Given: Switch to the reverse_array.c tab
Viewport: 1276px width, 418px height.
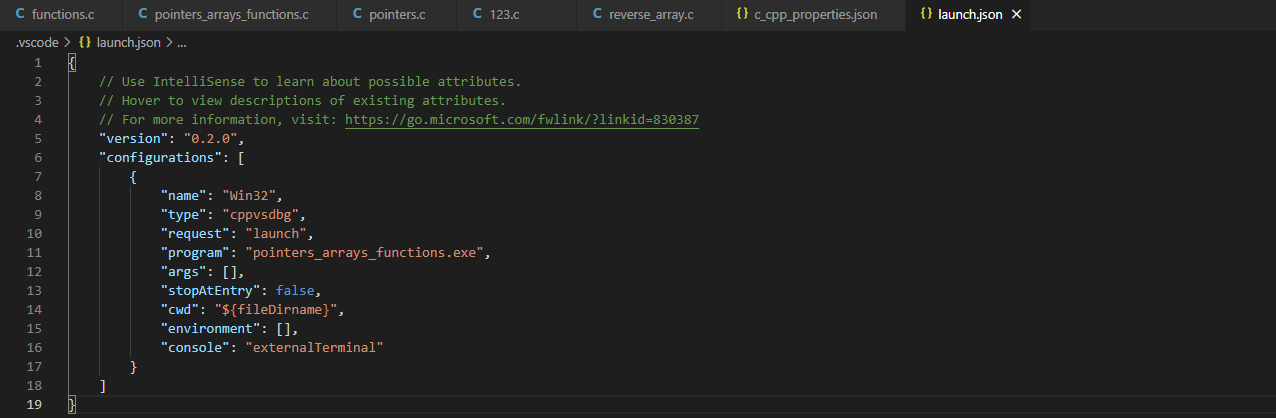Looking at the screenshot, I should [x=647, y=15].
